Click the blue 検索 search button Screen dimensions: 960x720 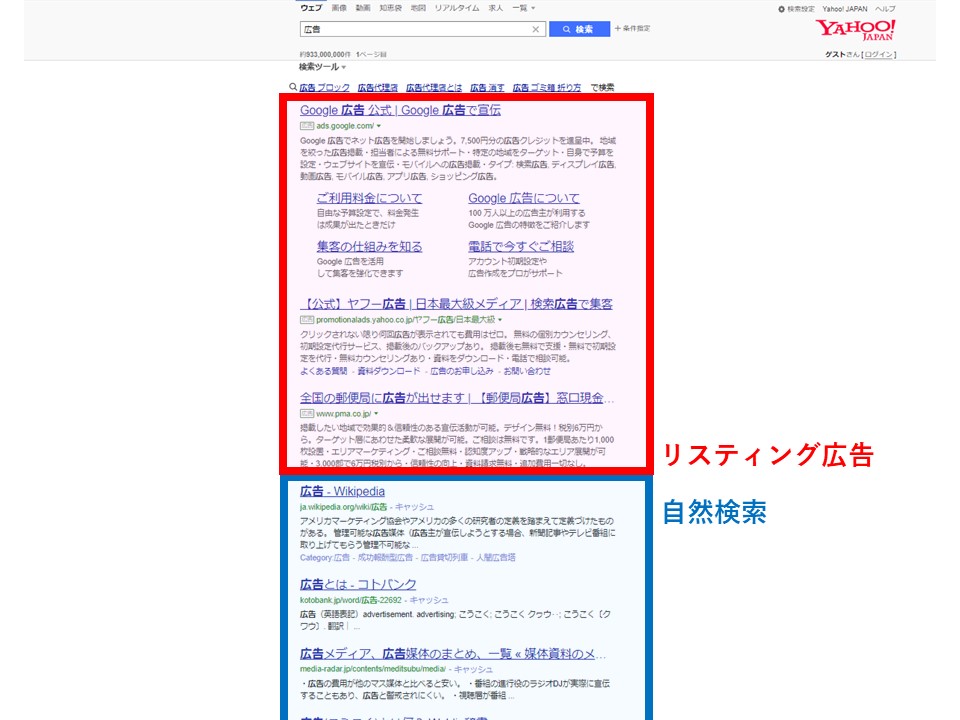(x=579, y=29)
